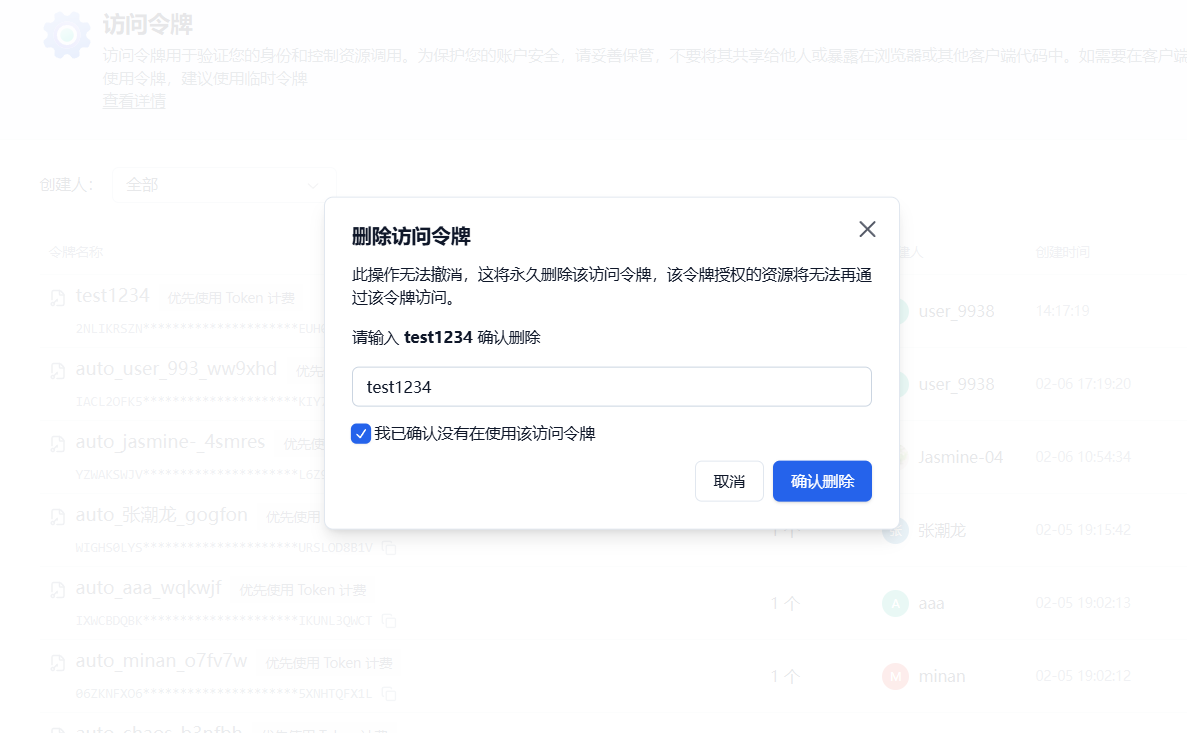Click the token name confirmation input field
This screenshot has height=733, width=1187.
612,387
